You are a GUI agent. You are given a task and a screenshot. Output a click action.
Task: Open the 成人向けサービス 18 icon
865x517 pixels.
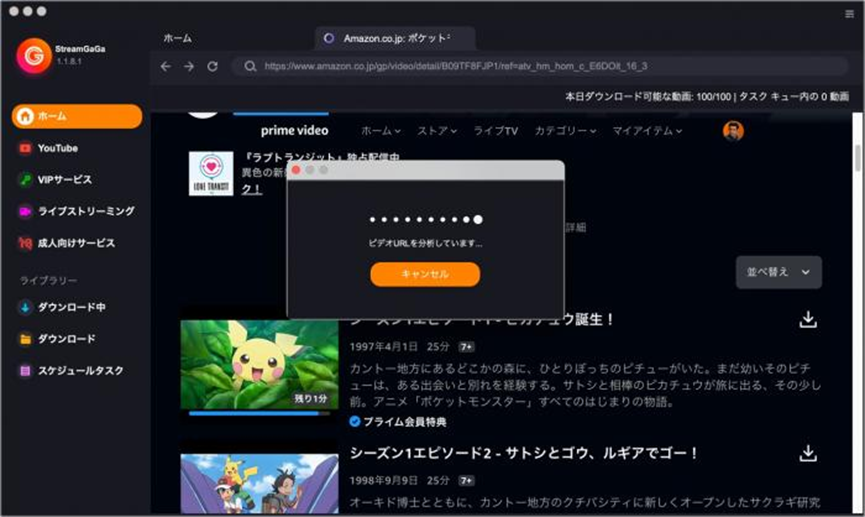tap(25, 243)
